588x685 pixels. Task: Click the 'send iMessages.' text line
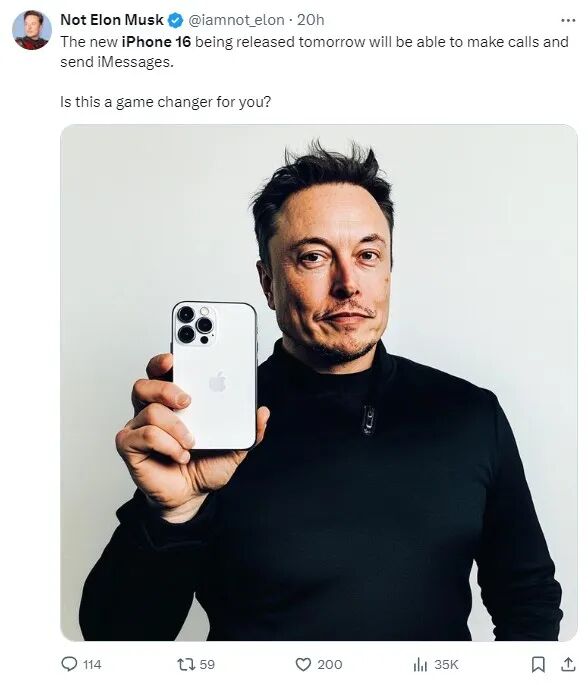coord(117,62)
